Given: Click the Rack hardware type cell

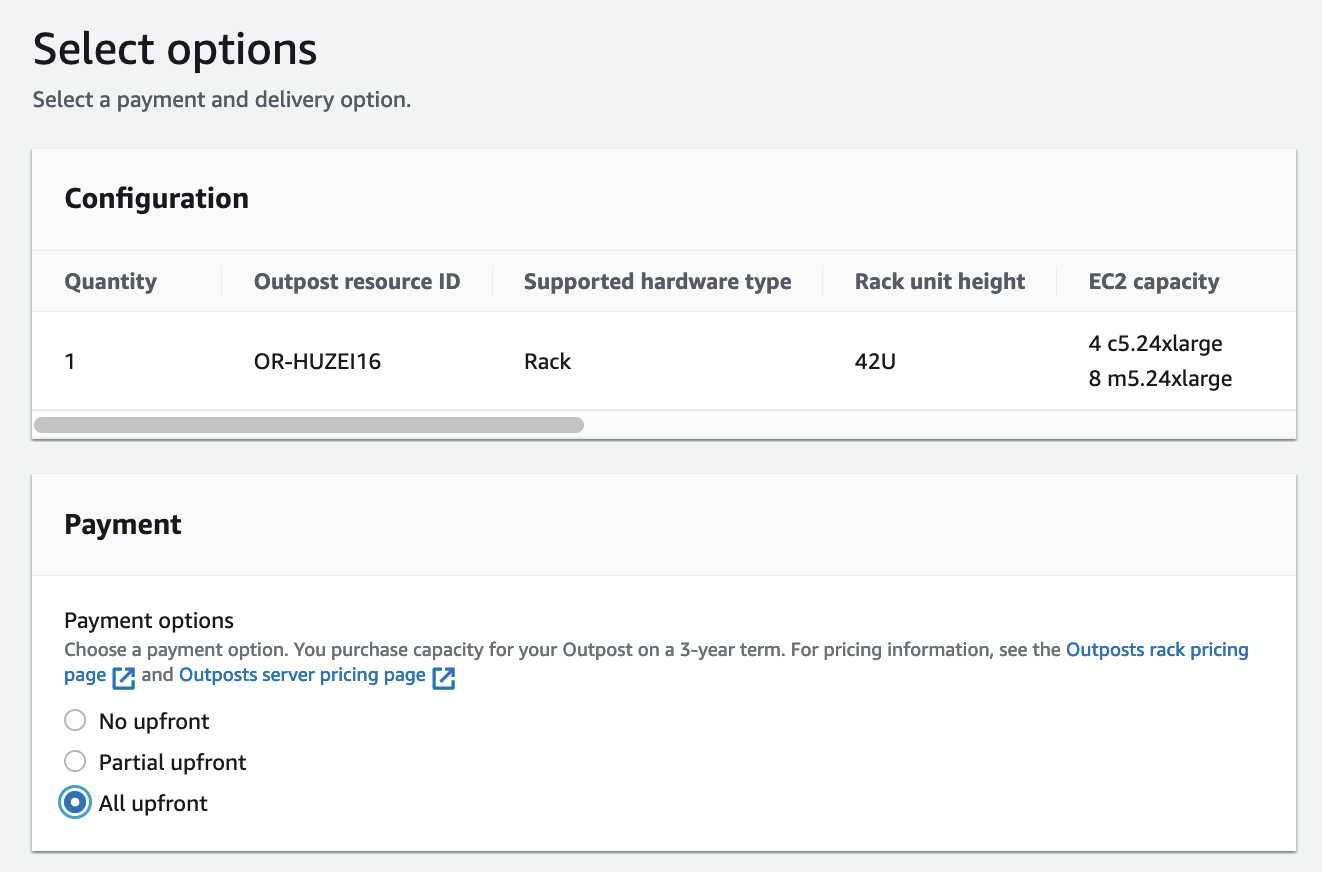Looking at the screenshot, I should (x=547, y=361).
